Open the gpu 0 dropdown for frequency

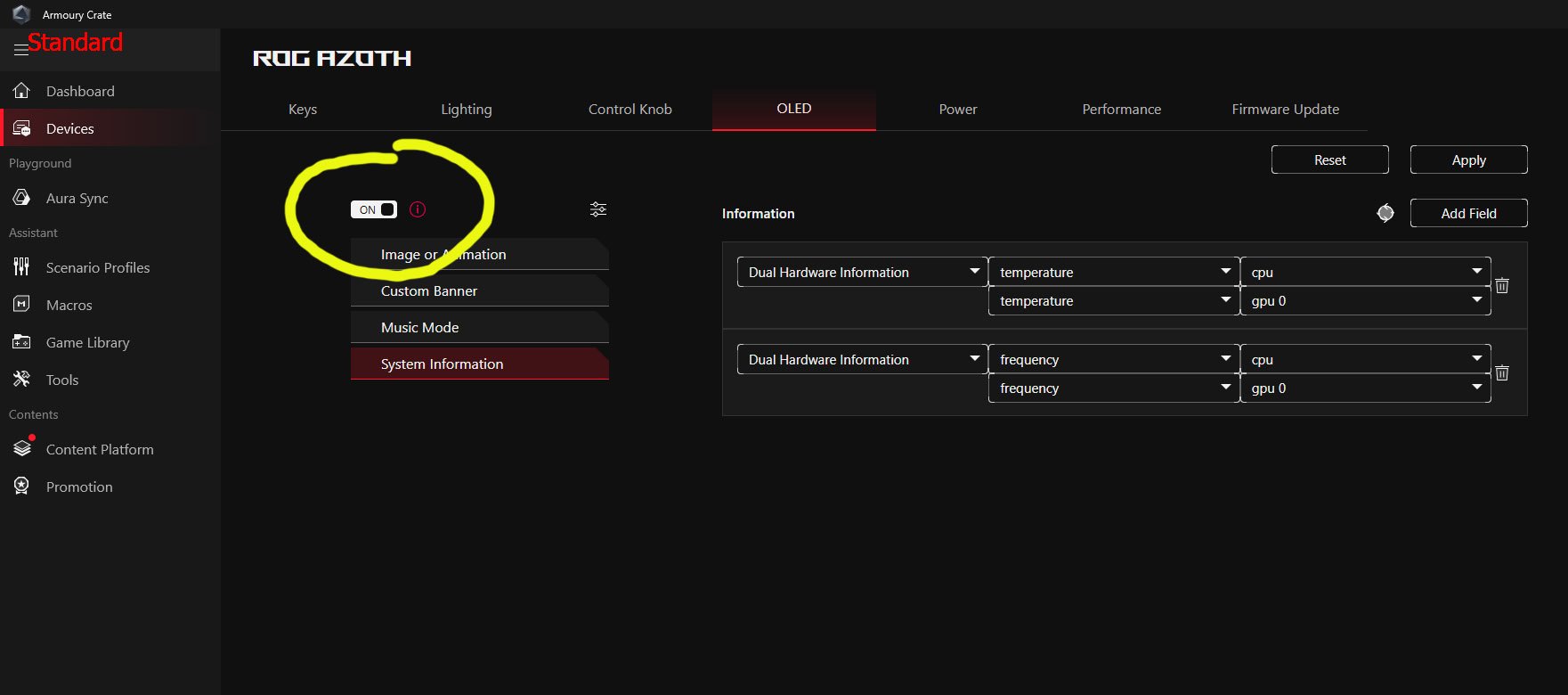[x=1365, y=388]
